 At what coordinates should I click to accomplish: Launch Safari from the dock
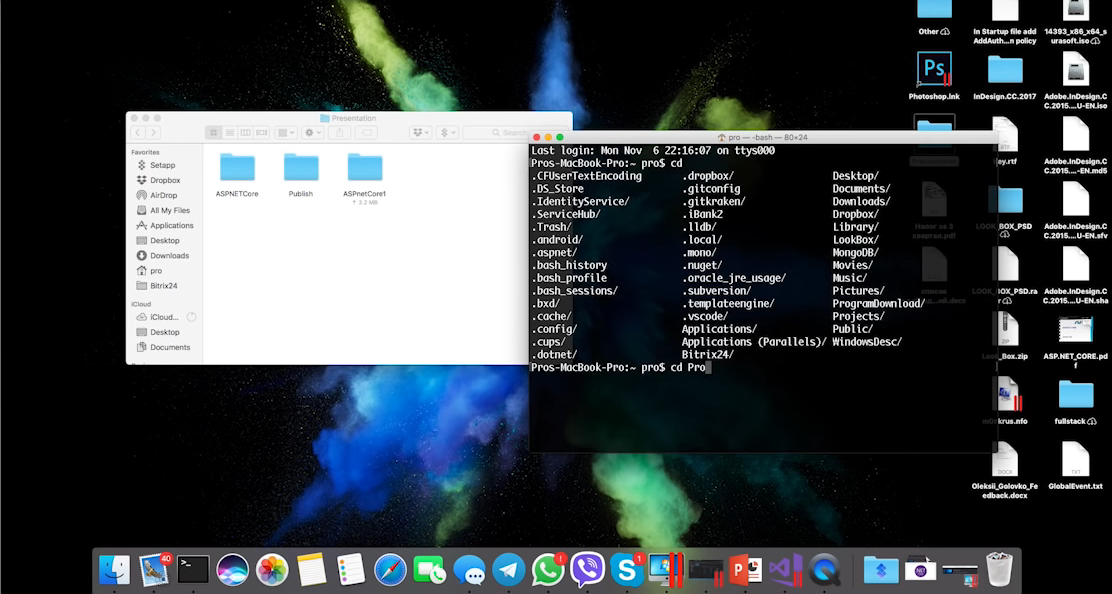coord(390,569)
